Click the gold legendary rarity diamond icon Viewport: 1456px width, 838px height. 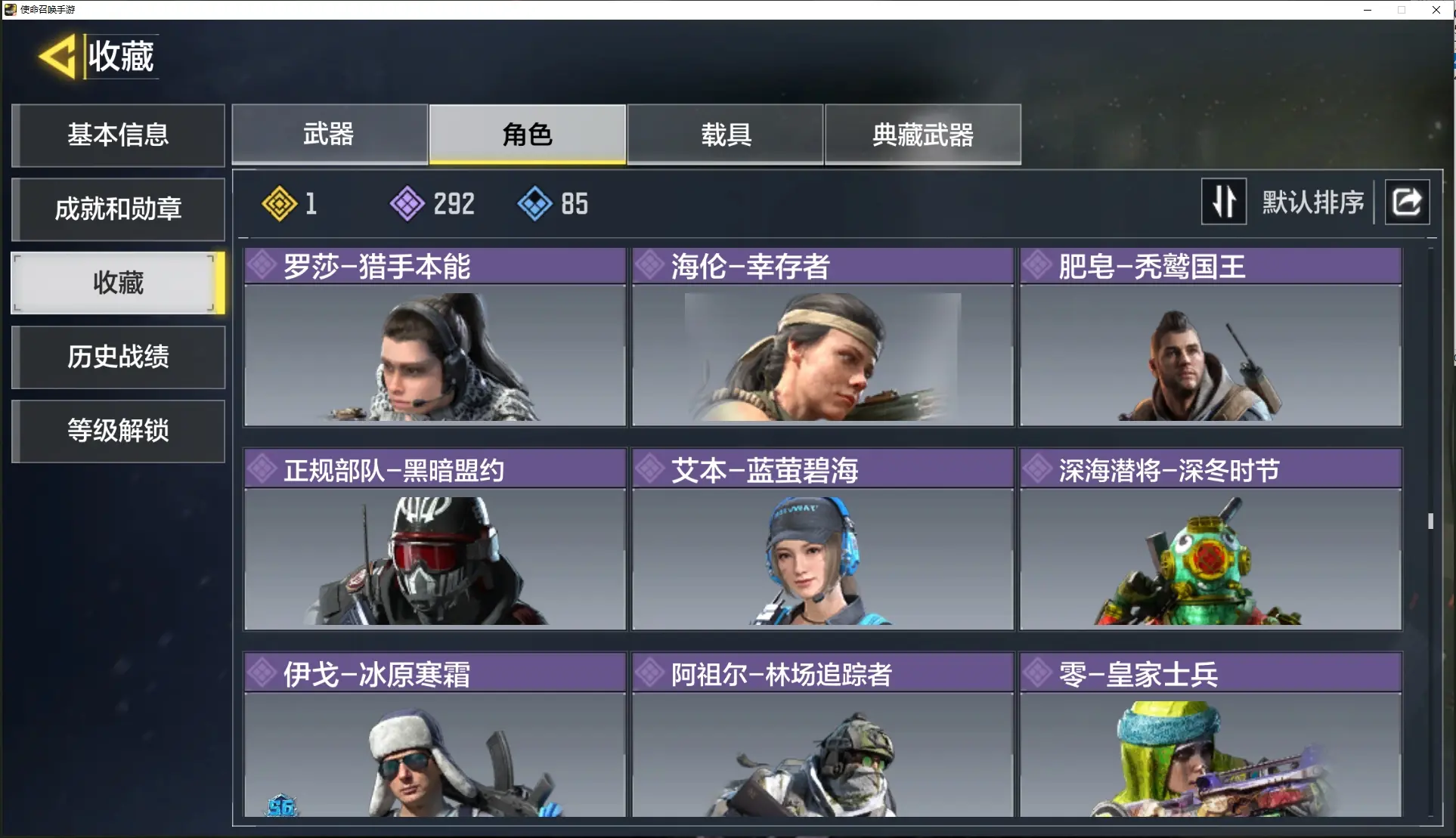279,203
